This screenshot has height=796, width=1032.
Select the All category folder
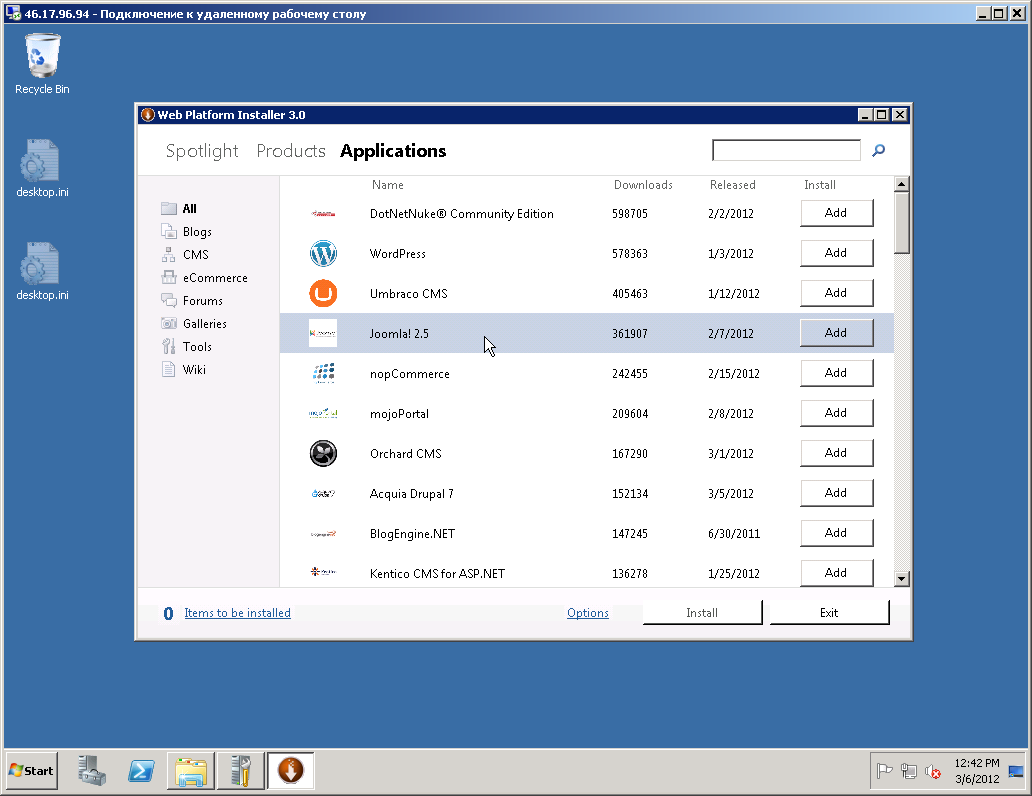pyautogui.click(x=179, y=209)
